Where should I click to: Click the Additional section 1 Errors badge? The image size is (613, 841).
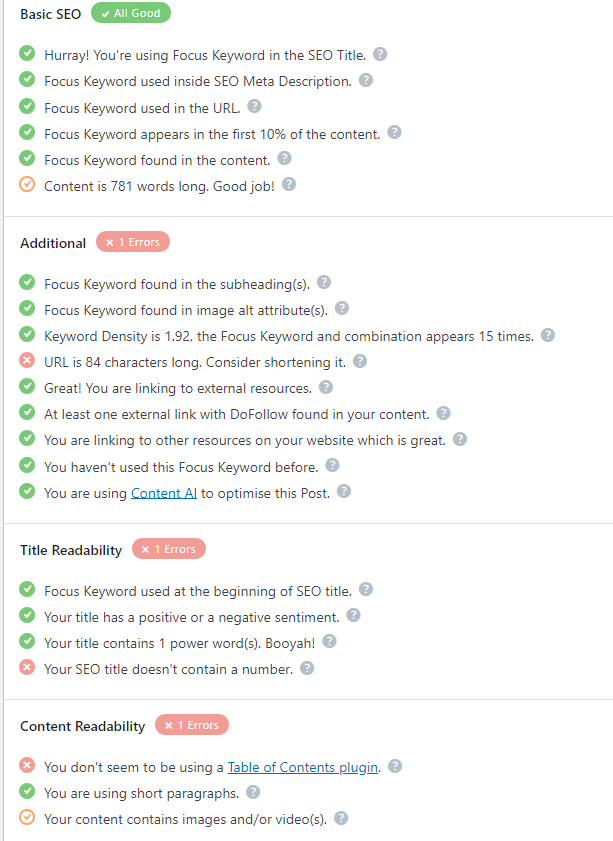(x=133, y=242)
